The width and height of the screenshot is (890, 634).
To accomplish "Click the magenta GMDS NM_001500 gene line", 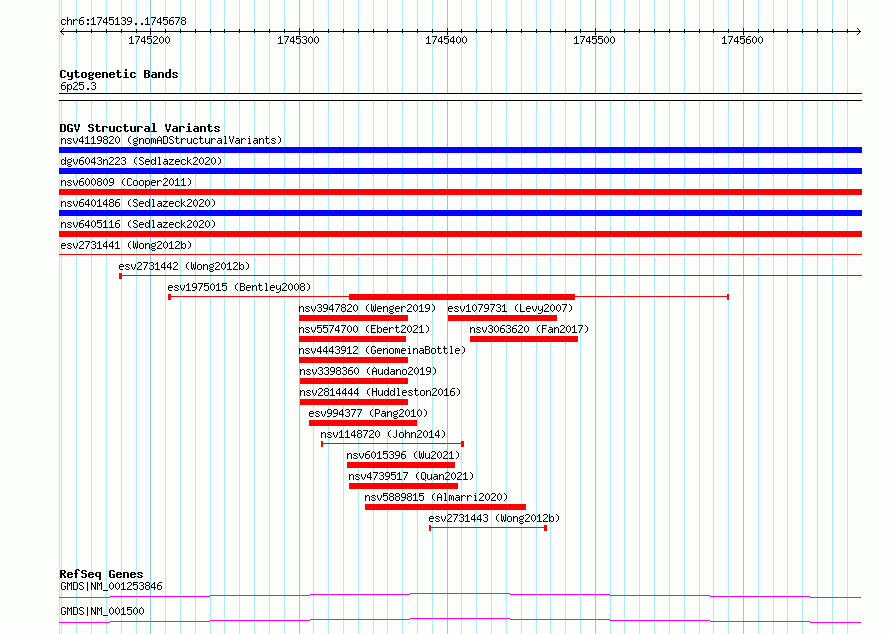I will [x=460, y=620].
